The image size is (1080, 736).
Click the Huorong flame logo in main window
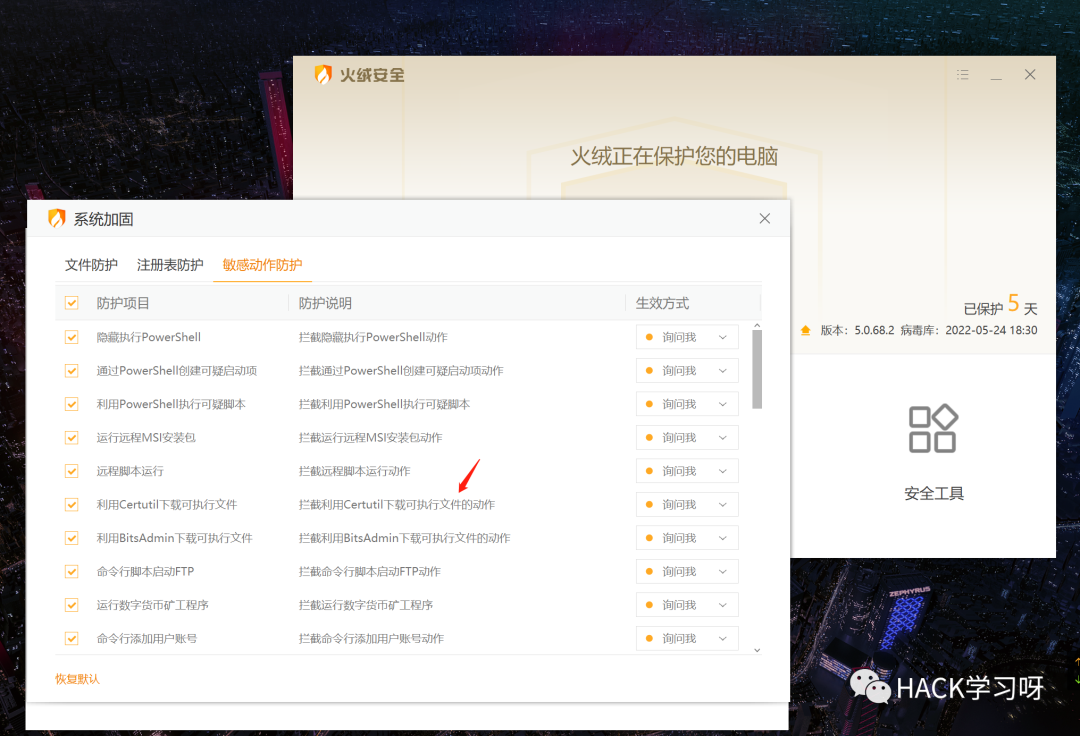coord(322,75)
